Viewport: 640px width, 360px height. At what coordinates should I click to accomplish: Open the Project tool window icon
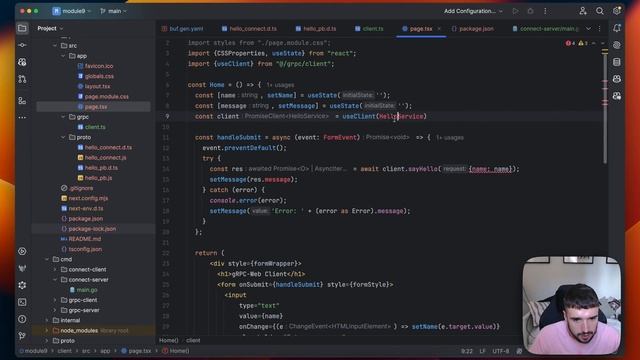22,28
